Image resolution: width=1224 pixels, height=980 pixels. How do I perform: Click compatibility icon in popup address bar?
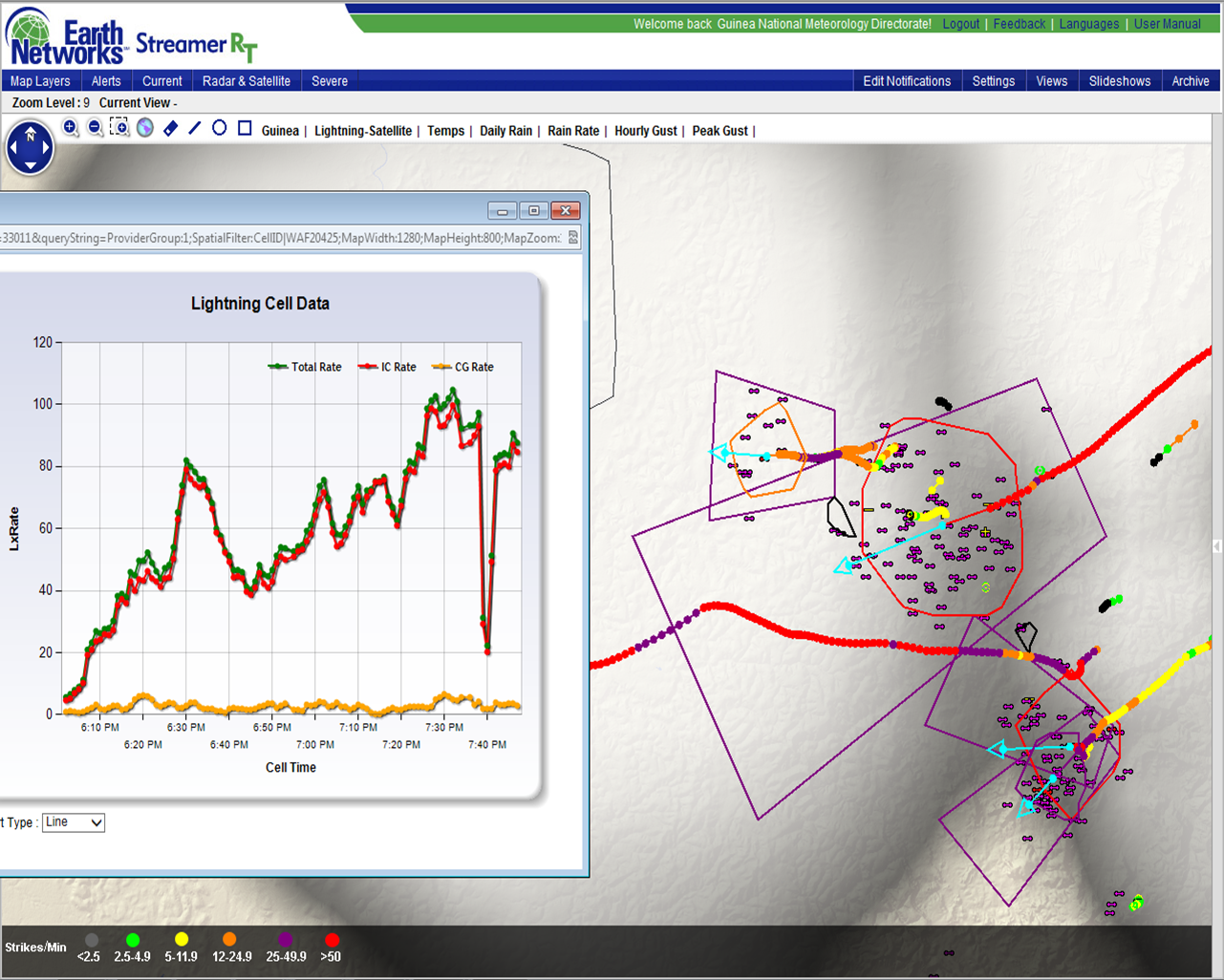coord(573,237)
